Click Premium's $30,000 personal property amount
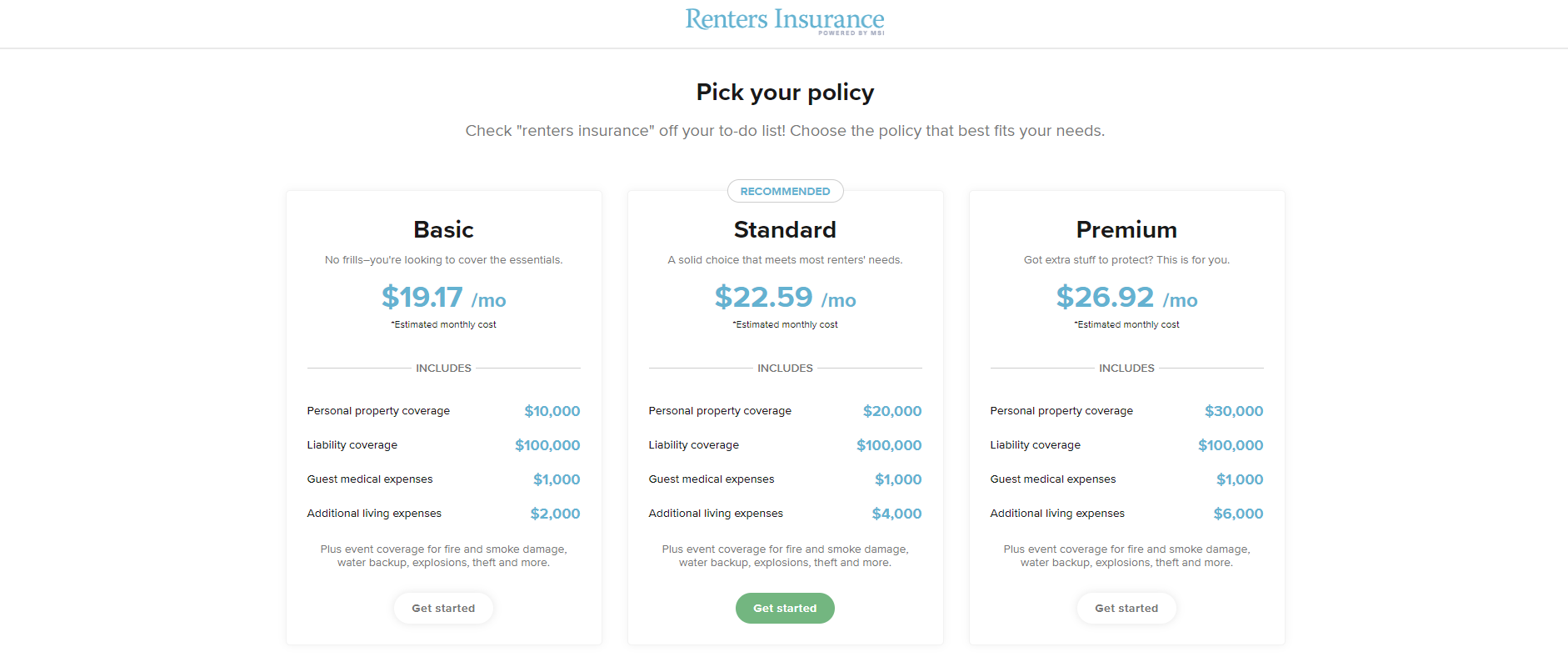 point(1234,411)
